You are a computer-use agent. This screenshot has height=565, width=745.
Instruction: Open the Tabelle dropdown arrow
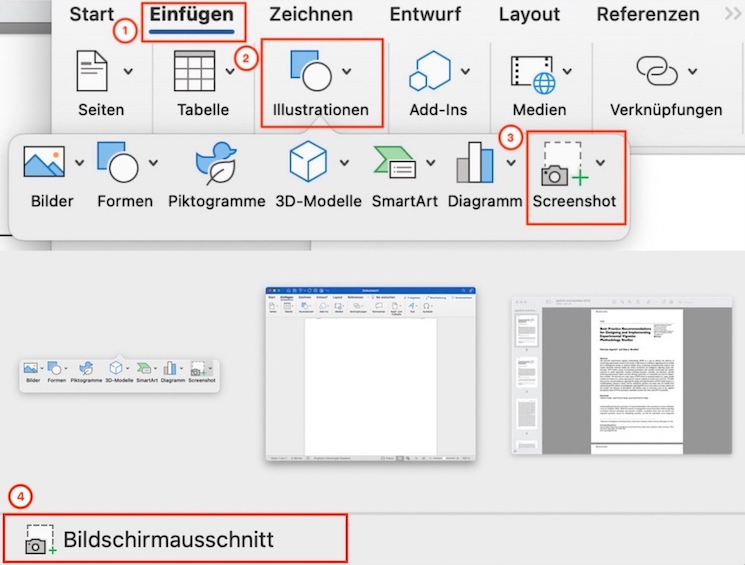pos(230,71)
